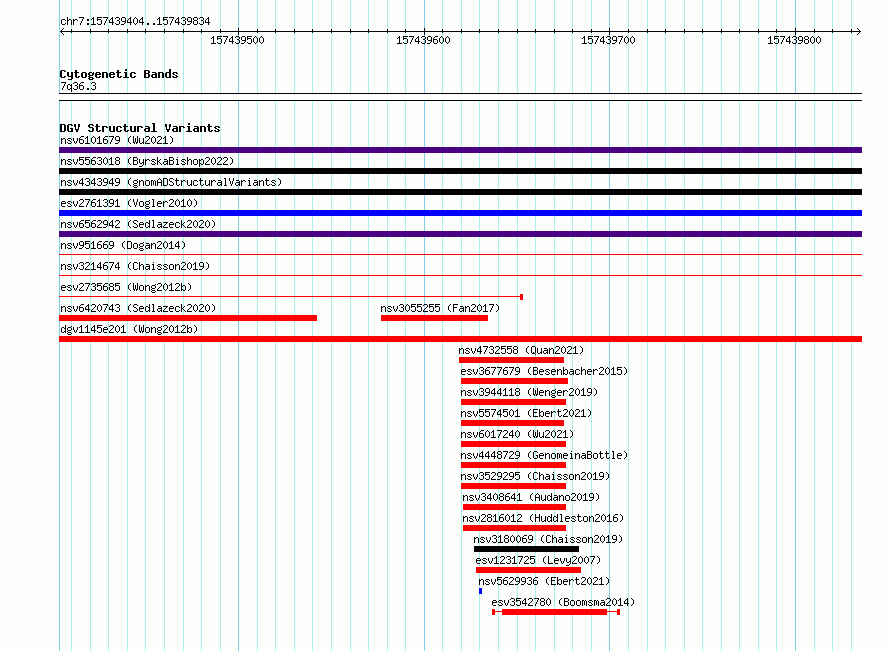Click nsv3944118 (Wenger2019) label

pos(529,392)
